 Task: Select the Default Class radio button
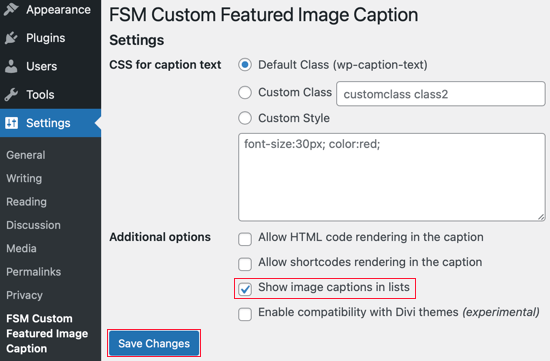coord(245,65)
